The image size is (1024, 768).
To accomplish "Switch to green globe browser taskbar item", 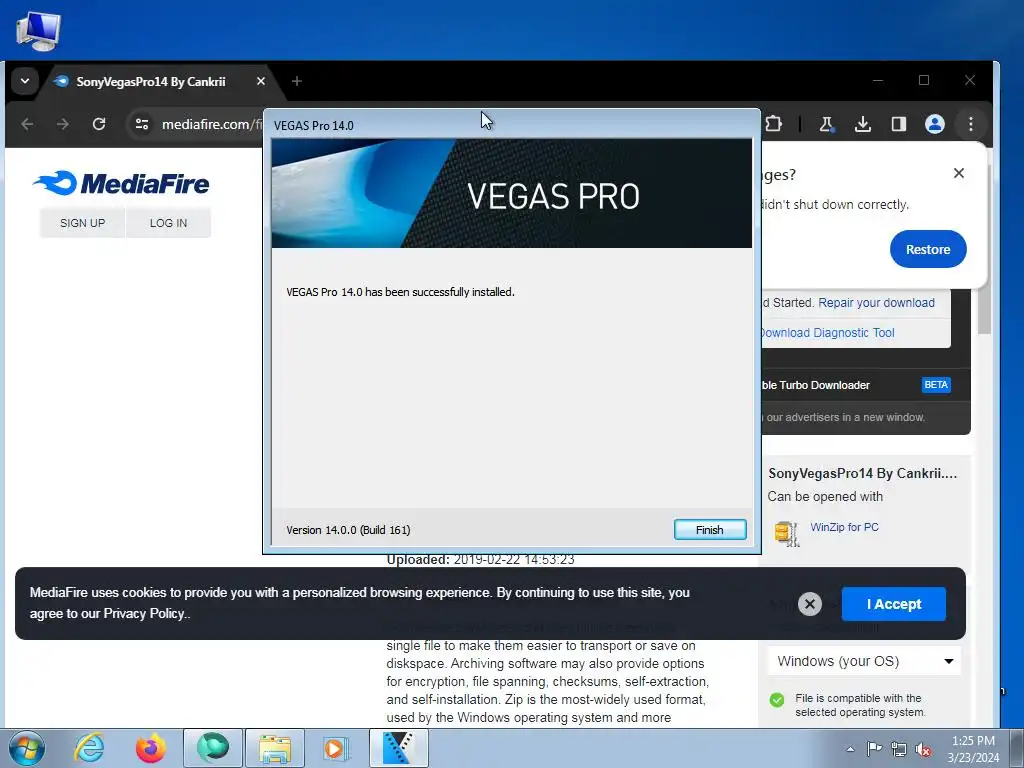I will [213, 748].
